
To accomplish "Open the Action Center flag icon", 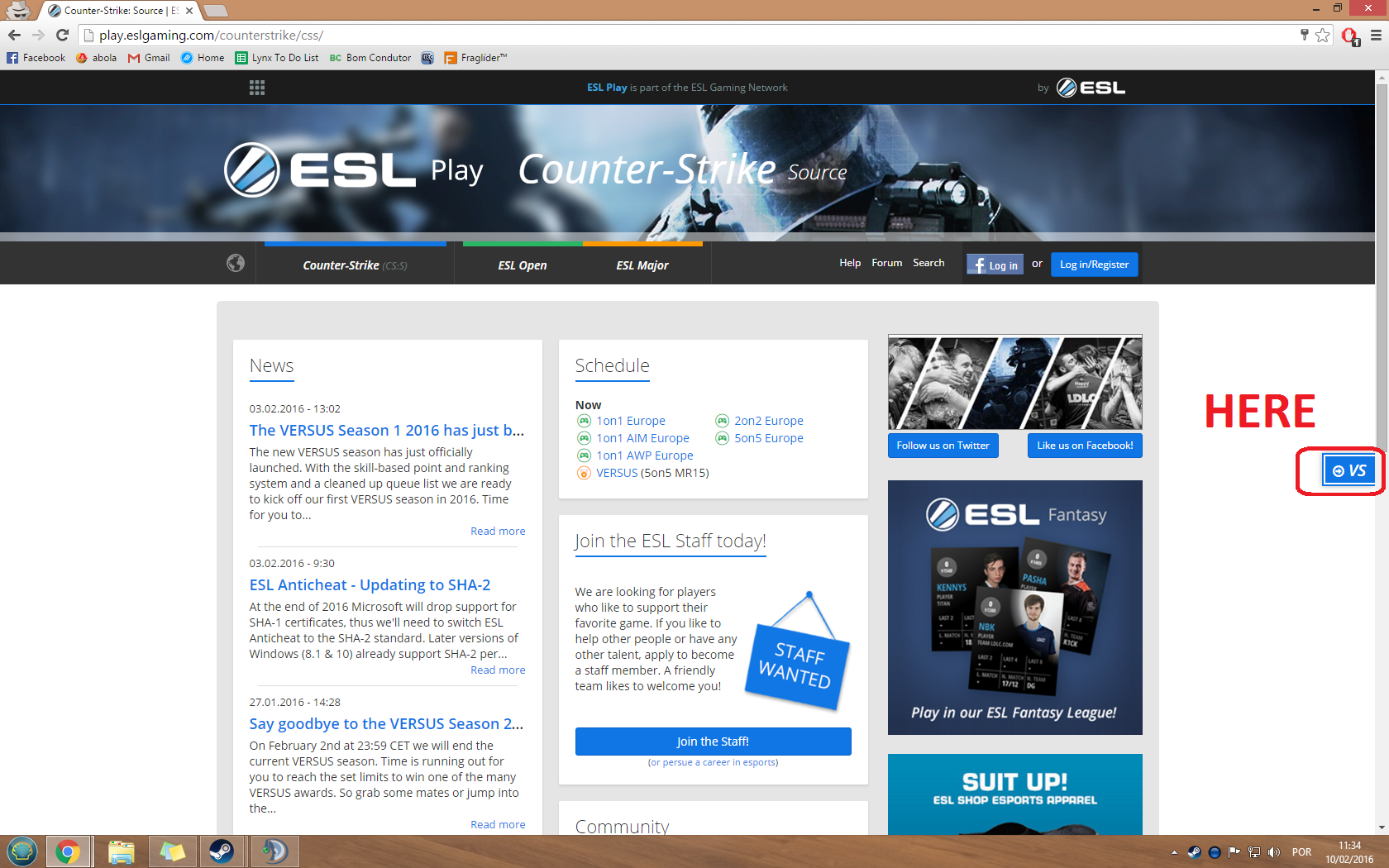I will coord(1234,852).
